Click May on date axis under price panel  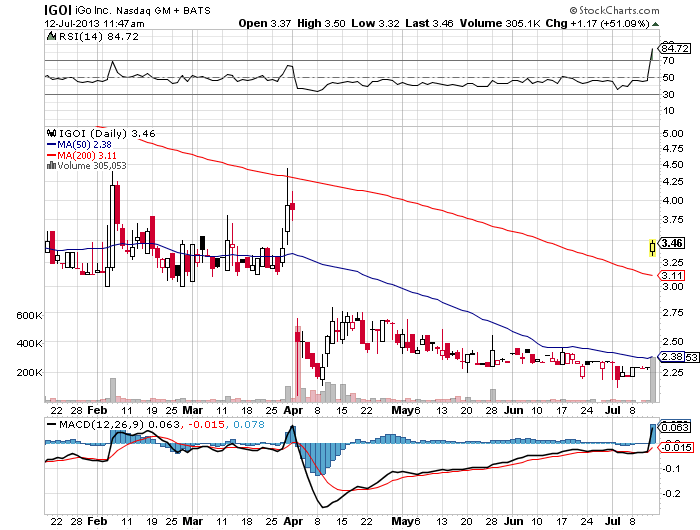pyautogui.click(x=402, y=410)
